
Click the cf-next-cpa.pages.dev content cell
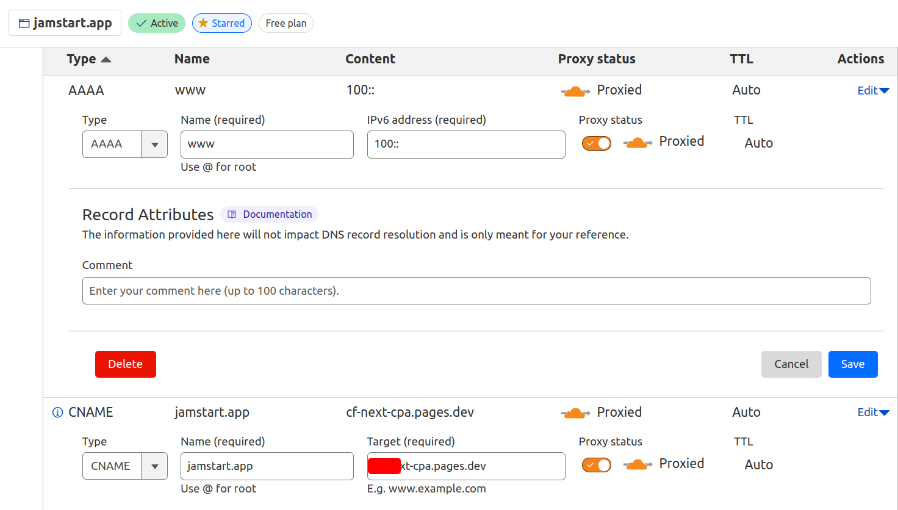410,412
